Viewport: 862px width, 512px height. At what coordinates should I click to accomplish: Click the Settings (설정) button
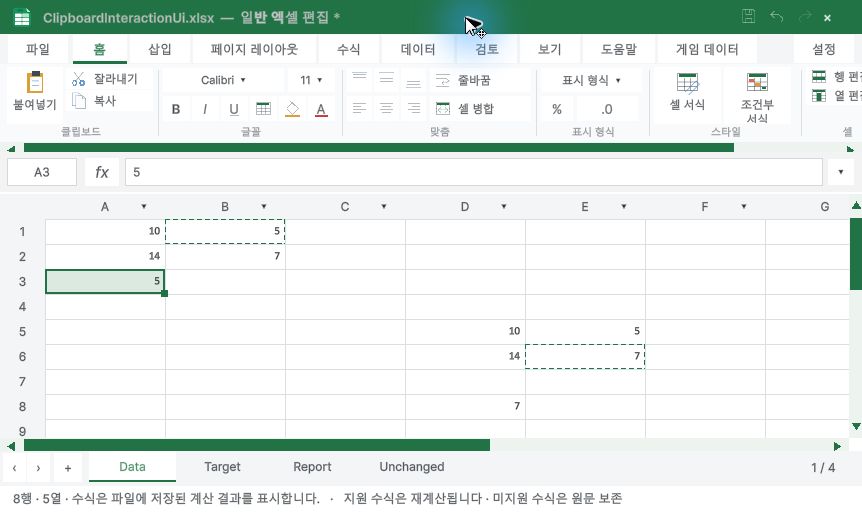[824, 49]
